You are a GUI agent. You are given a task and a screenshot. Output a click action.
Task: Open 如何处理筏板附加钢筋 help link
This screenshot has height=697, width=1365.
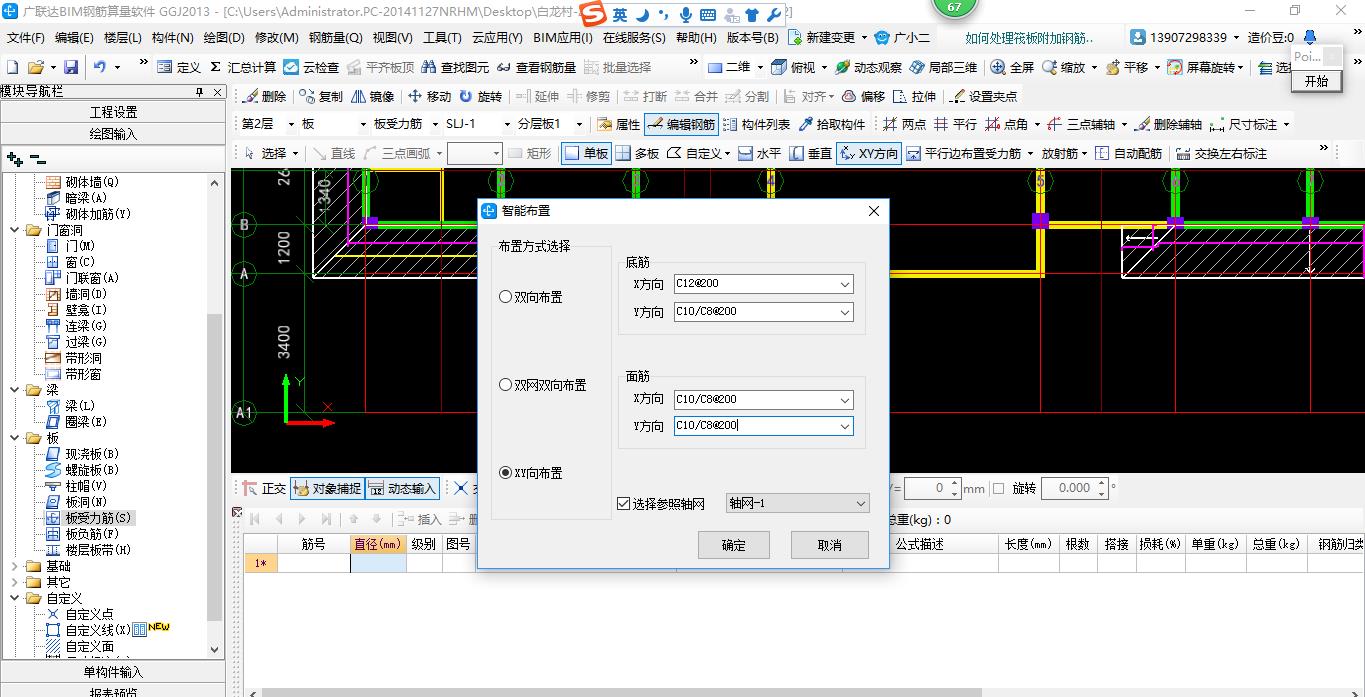point(1029,38)
